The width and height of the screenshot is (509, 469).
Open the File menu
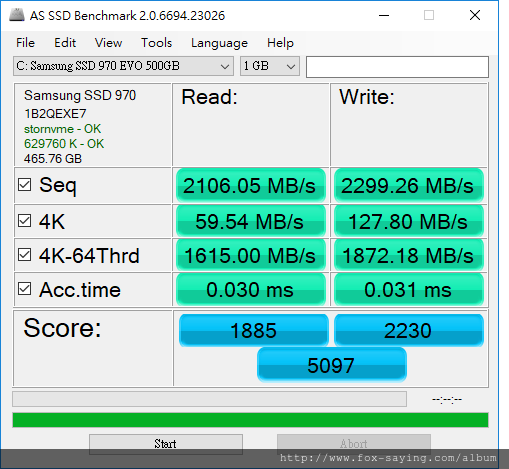click(x=25, y=43)
